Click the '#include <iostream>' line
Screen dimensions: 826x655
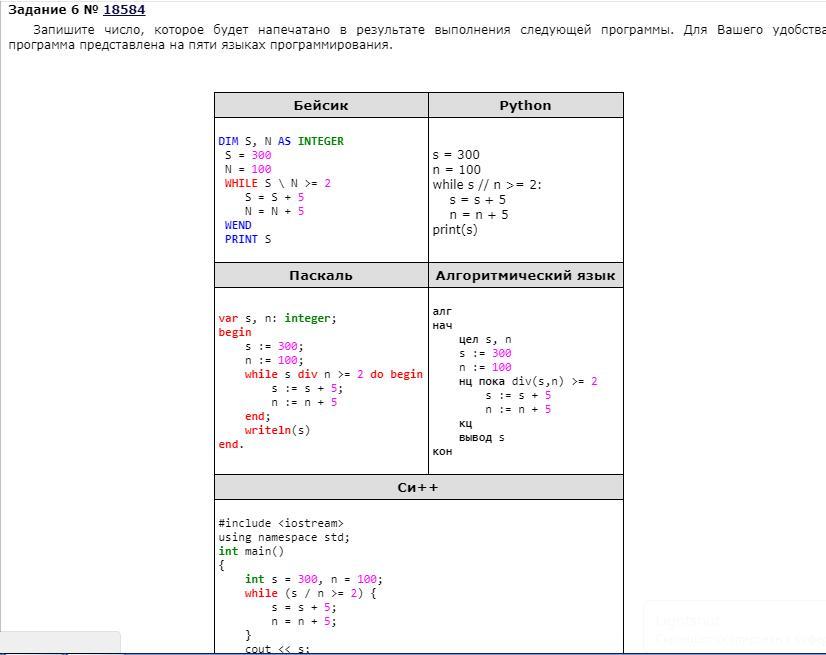pos(281,523)
